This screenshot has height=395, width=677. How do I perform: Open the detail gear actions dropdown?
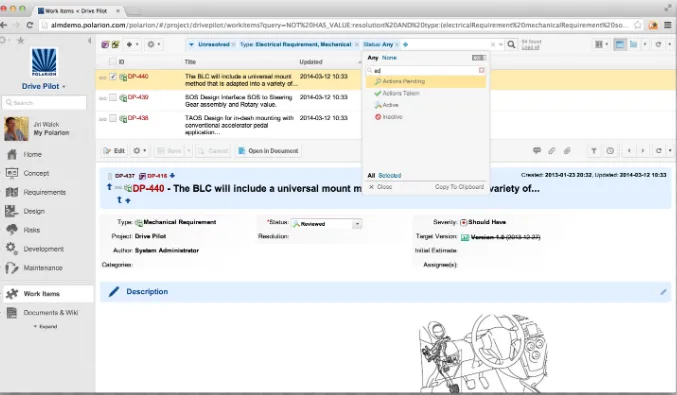pos(139,151)
